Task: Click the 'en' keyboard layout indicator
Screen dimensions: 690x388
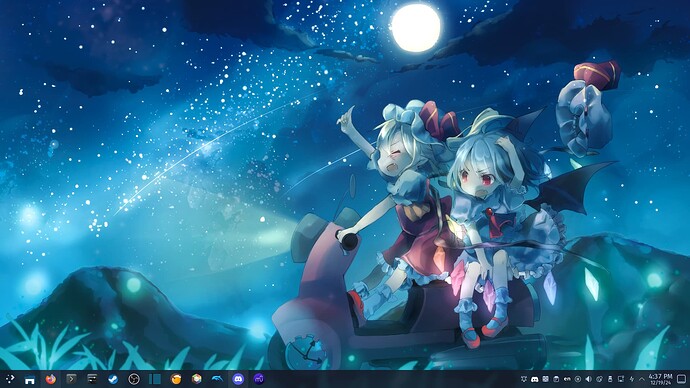Action: pos(567,379)
